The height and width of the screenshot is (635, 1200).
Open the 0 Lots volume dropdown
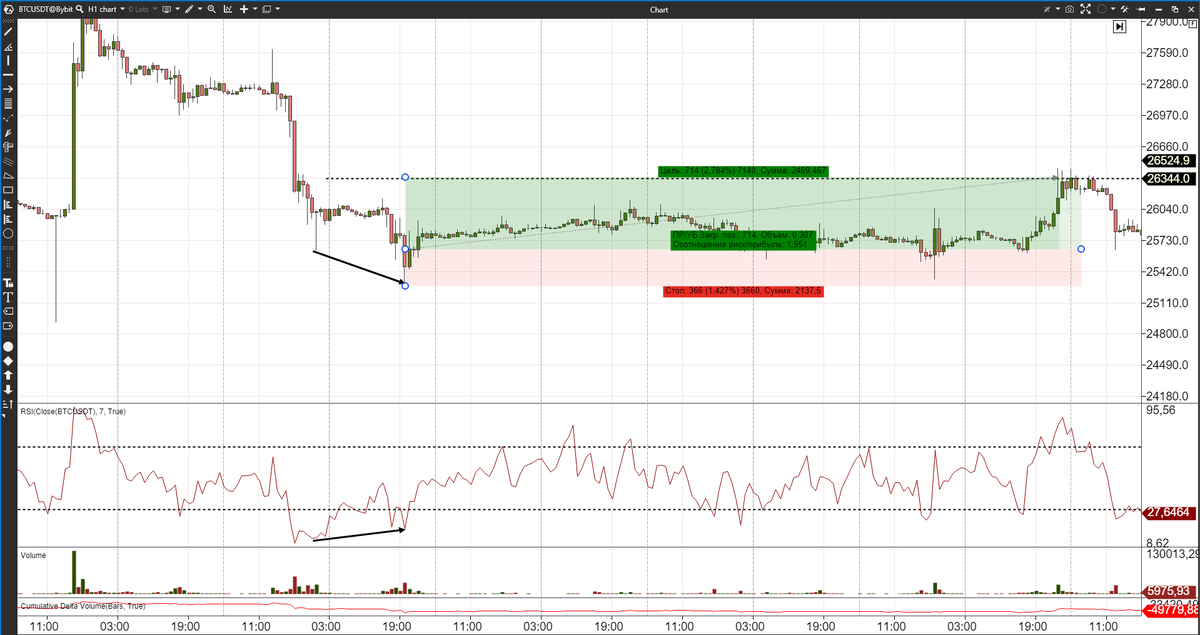tap(142, 9)
